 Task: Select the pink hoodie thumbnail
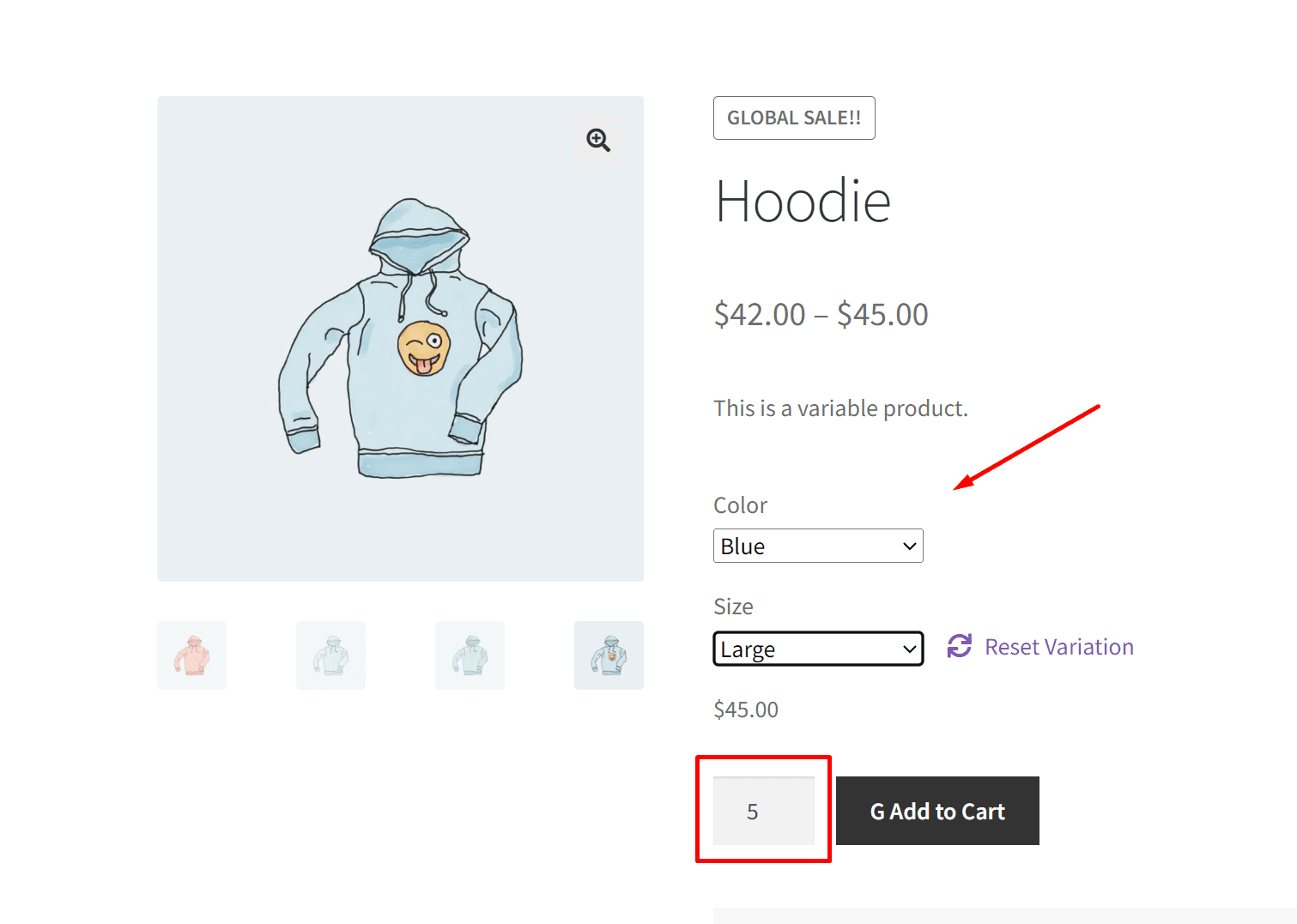click(191, 655)
